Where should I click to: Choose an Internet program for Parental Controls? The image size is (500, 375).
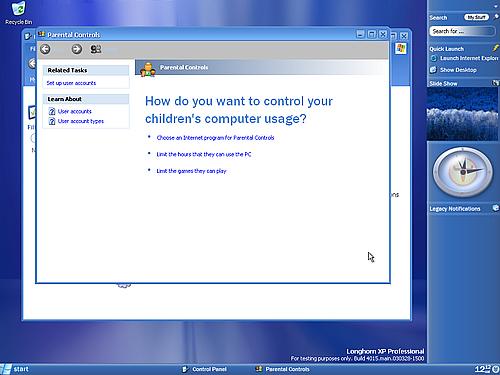[215, 138]
